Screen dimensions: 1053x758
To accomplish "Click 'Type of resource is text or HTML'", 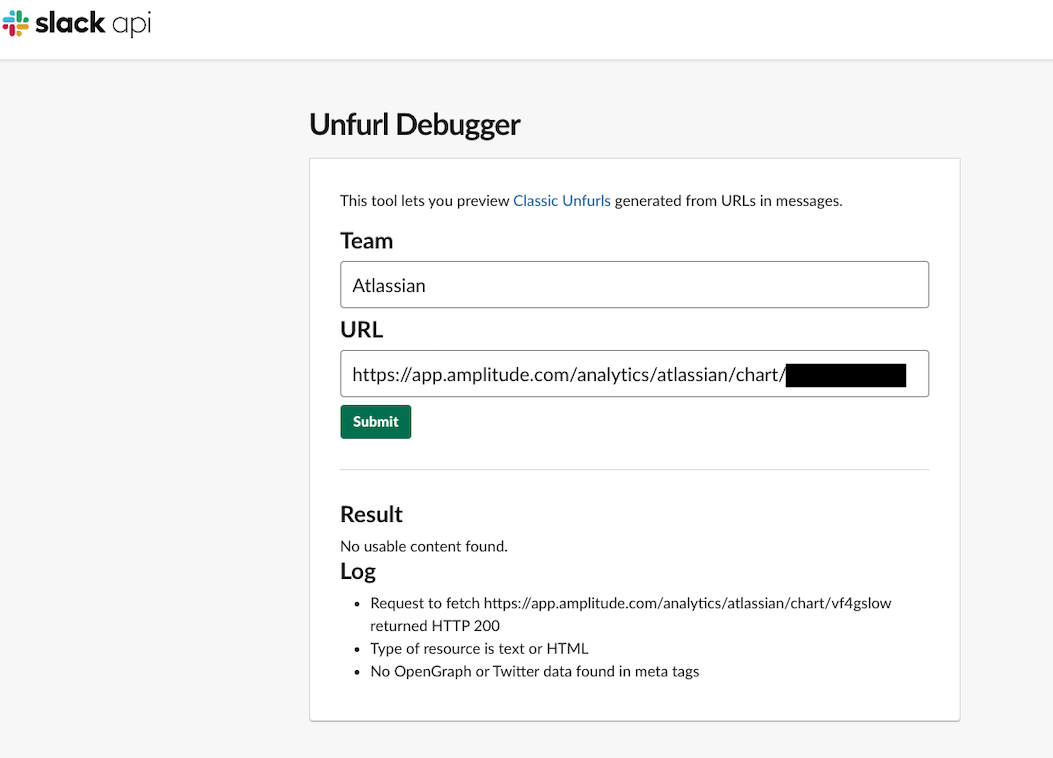I will tap(479, 649).
